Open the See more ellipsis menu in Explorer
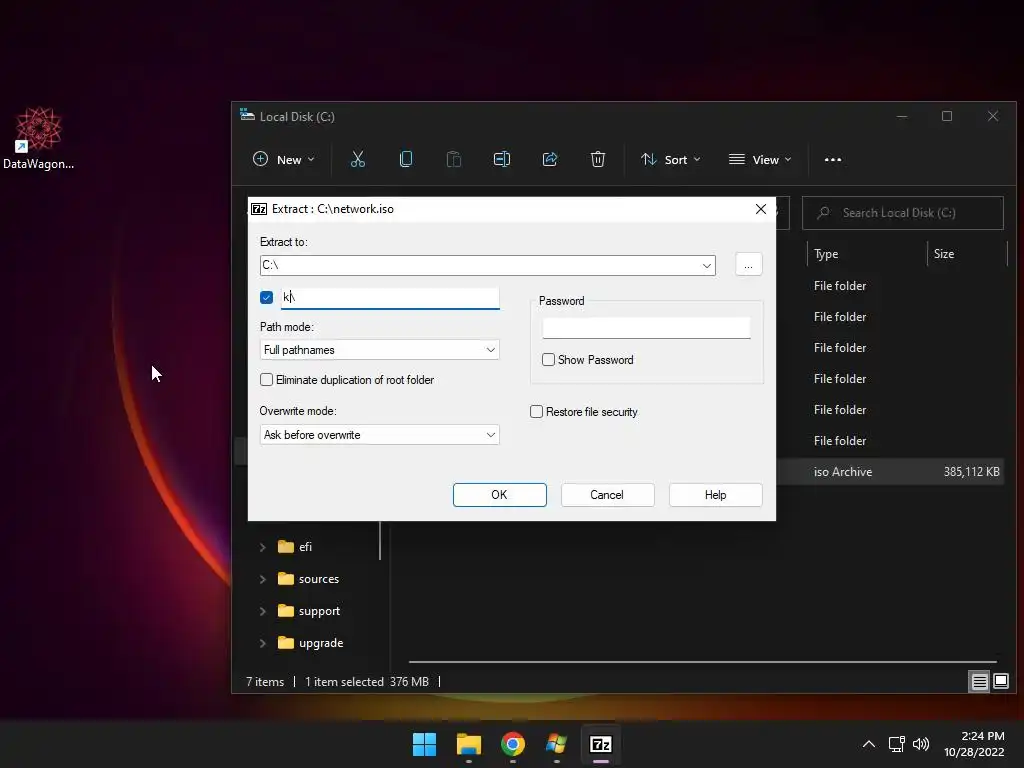This screenshot has width=1024, height=768. pyautogui.click(x=833, y=159)
